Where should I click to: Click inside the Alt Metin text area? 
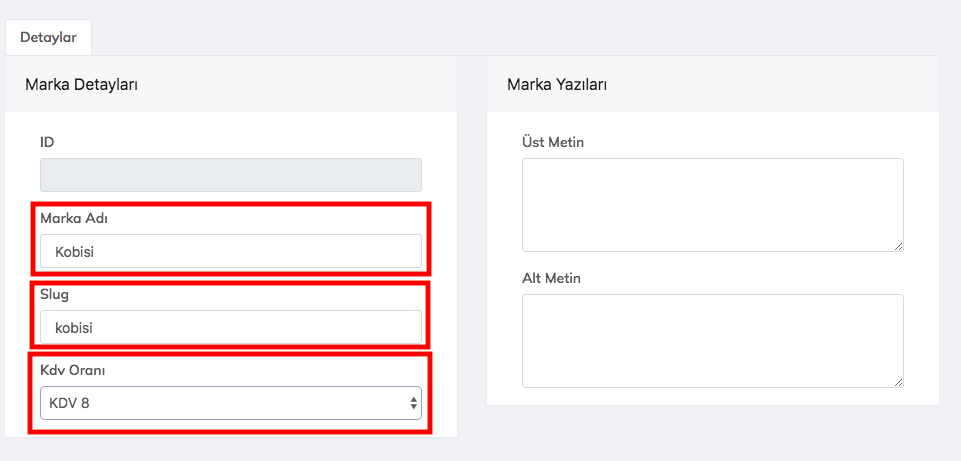click(712, 340)
